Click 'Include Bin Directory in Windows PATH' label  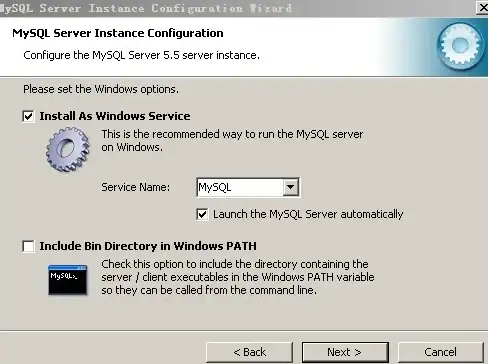[x=148, y=246]
